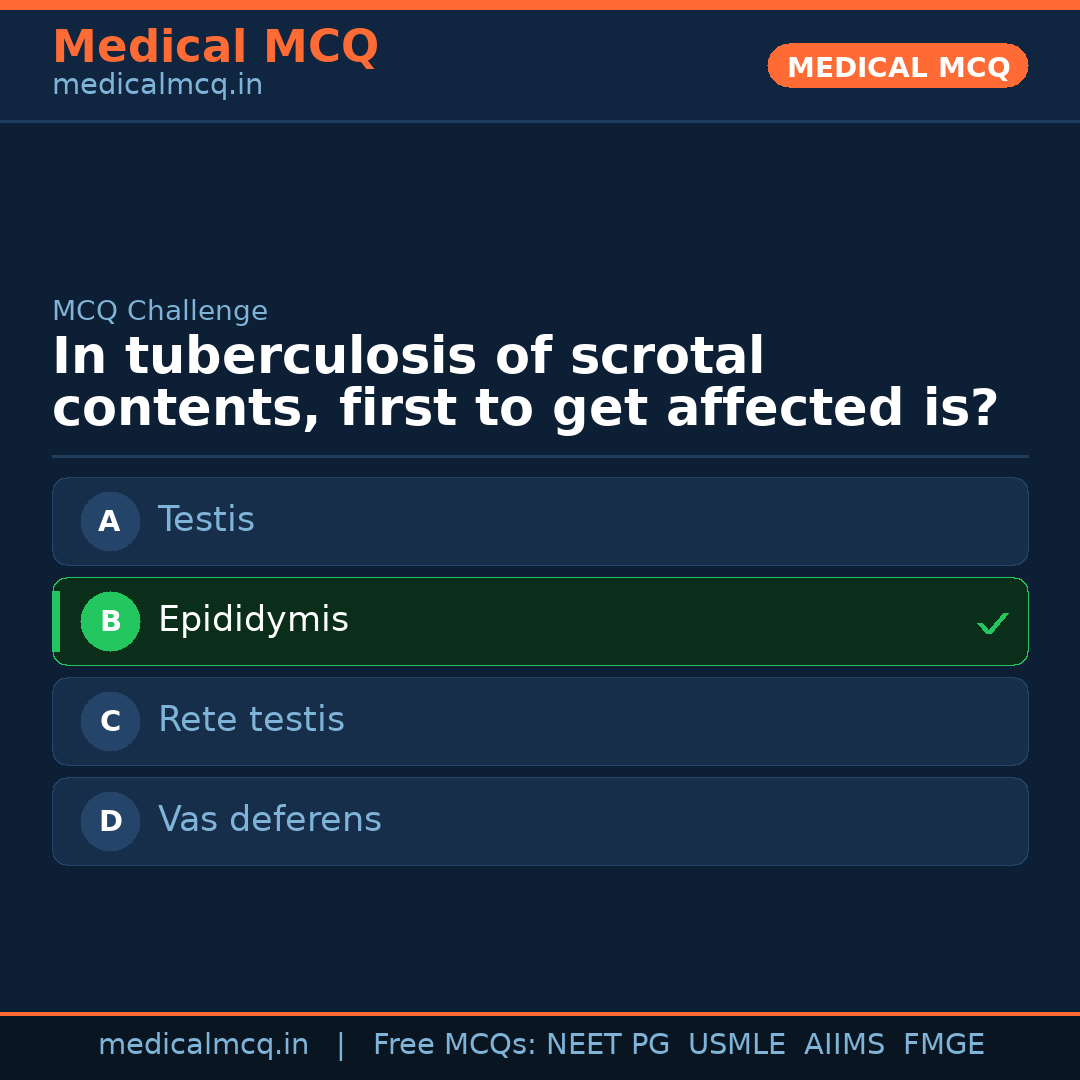Open the medicalmcq.in link in the footer
Image resolution: width=1080 pixels, height=1080 pixels.
203,1045
